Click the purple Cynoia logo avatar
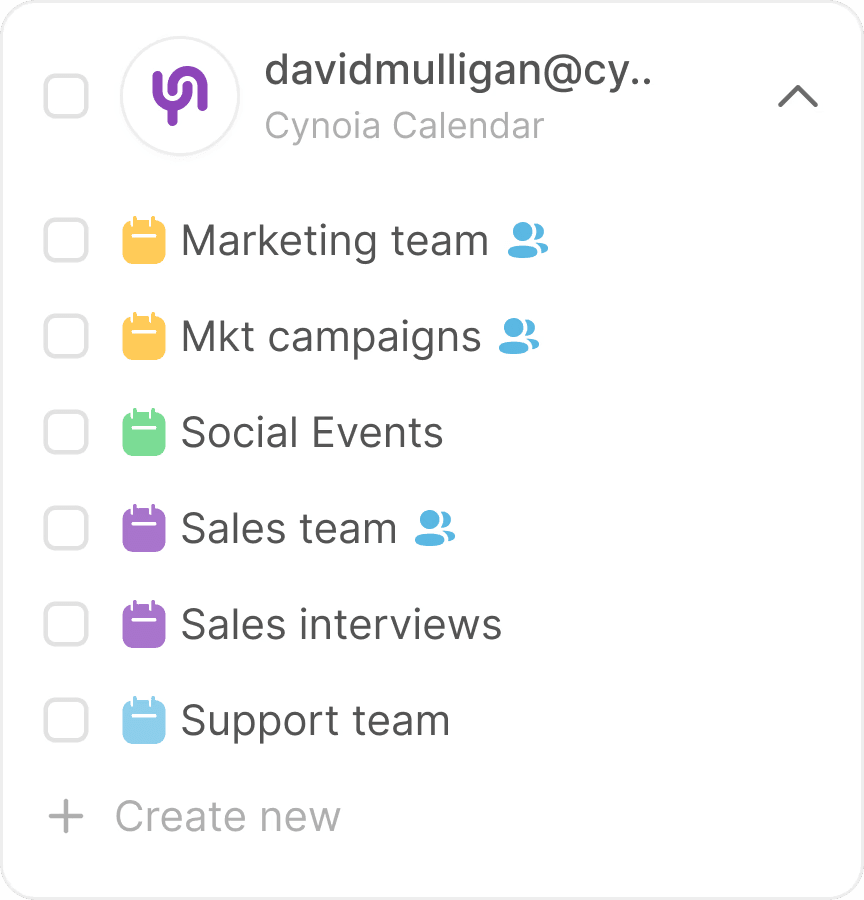Image resolution: width=864 pixels, height=900 pixels. (x=180, y=96)
